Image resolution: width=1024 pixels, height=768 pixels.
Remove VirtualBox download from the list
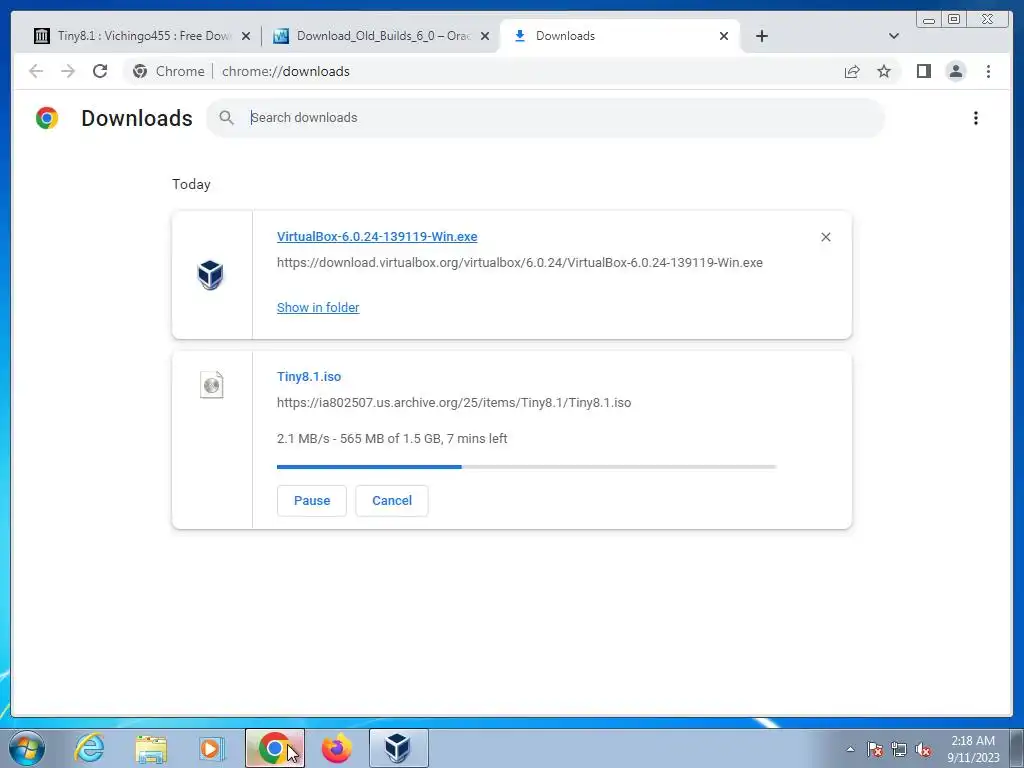pyautogui.click(x=825, y=237)
